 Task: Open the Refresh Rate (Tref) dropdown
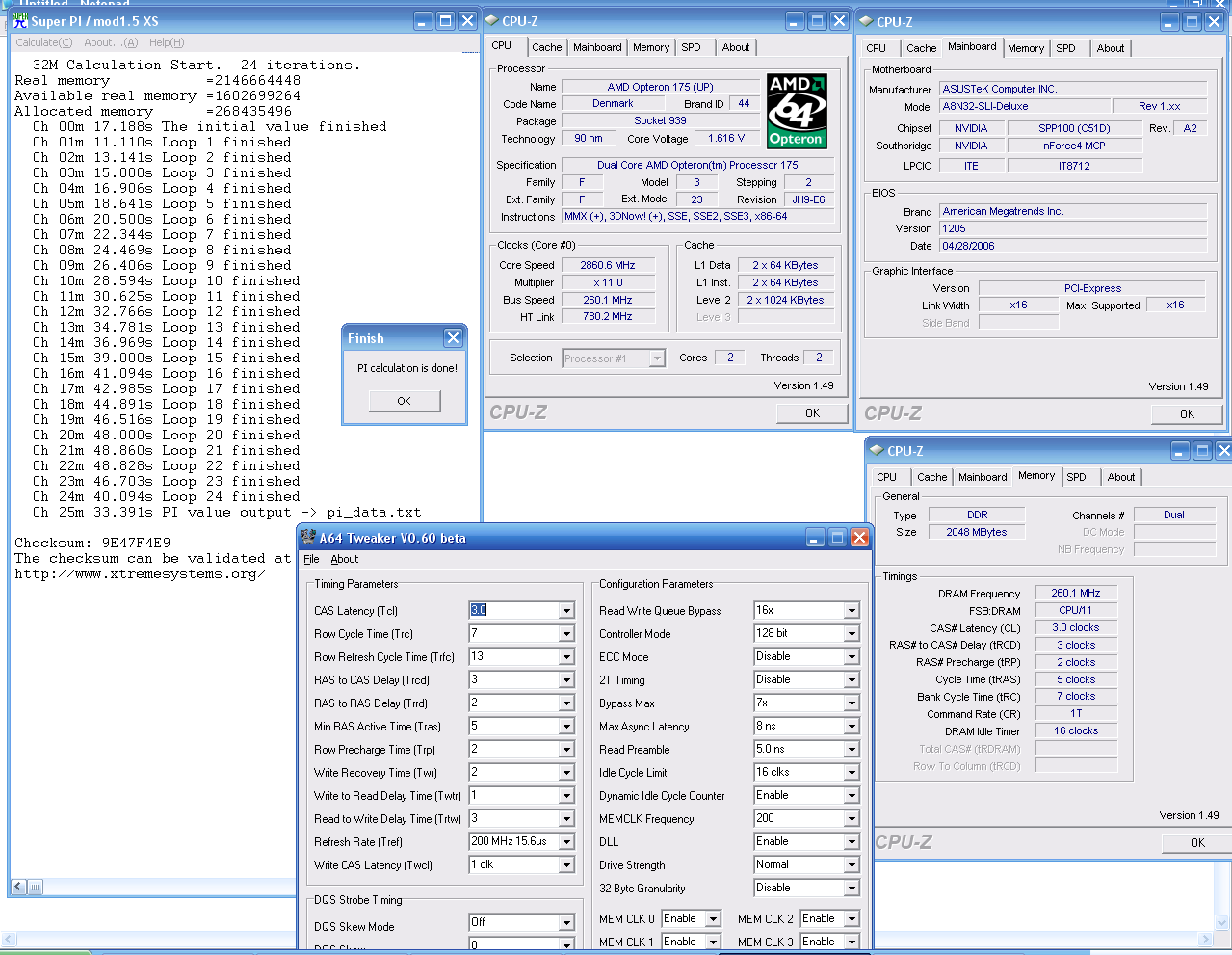(566, 841)
